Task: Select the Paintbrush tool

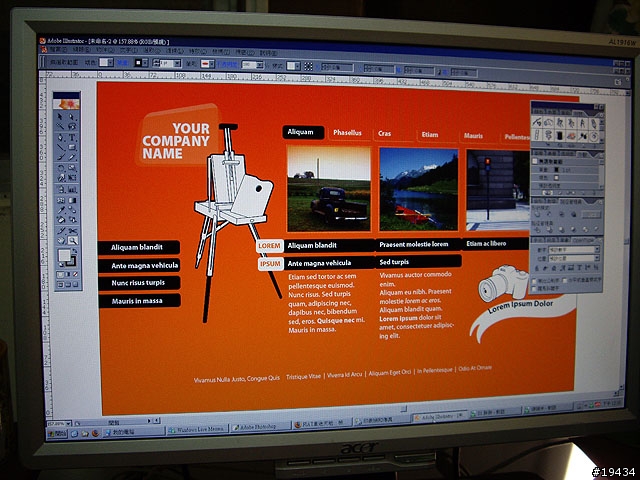Action: pos(60,157)
